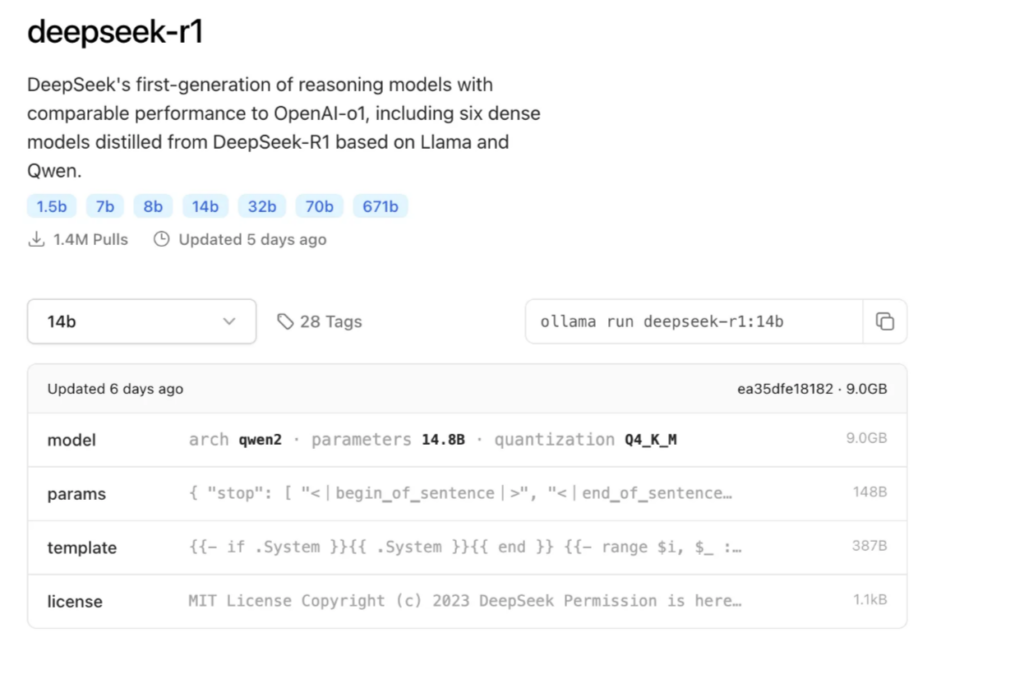Click the download icon next to 1.4M Pulls
This screenshot has height=679, width=1024.
click(x=37, y=239)
